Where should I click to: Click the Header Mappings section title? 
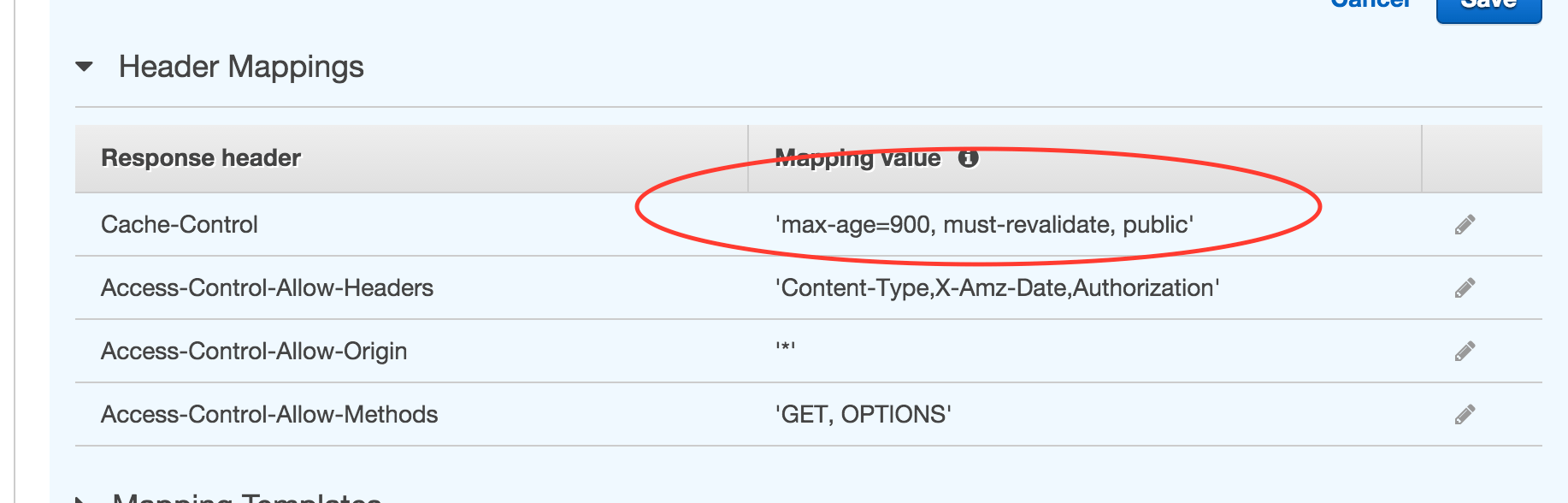pos(243,67)
